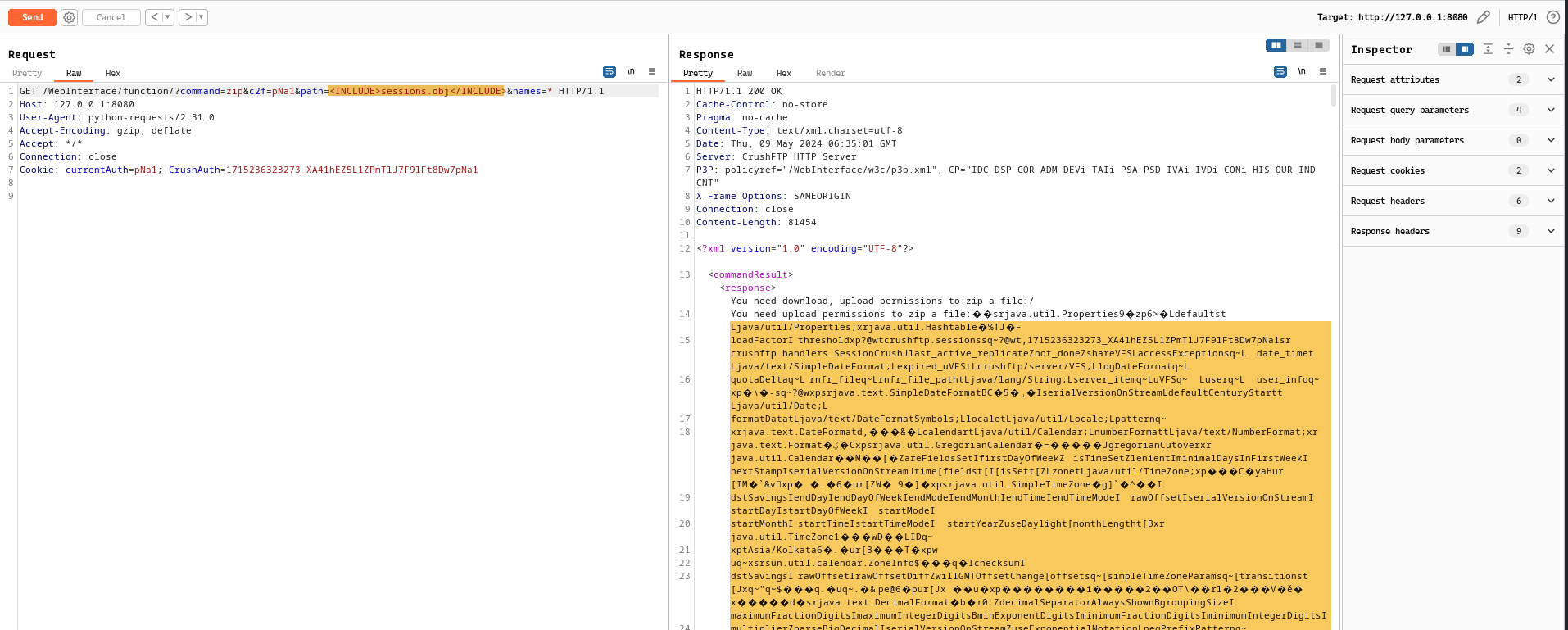Open the send options gear icon

pyautogui.click(x=70, y=17)
